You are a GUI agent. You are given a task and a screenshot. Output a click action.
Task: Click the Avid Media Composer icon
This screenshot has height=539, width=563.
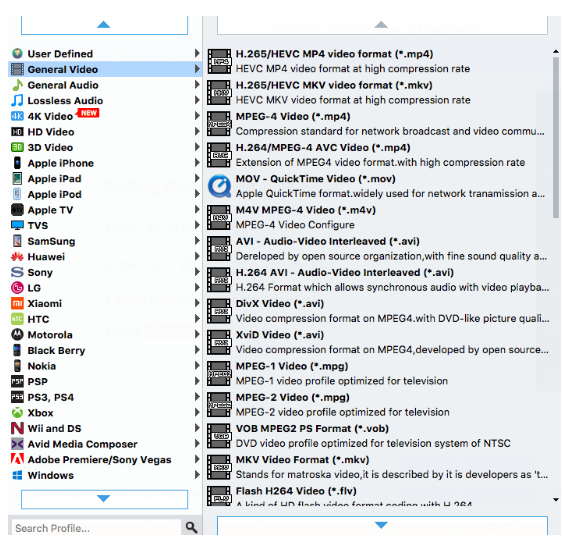click(17, 444)
